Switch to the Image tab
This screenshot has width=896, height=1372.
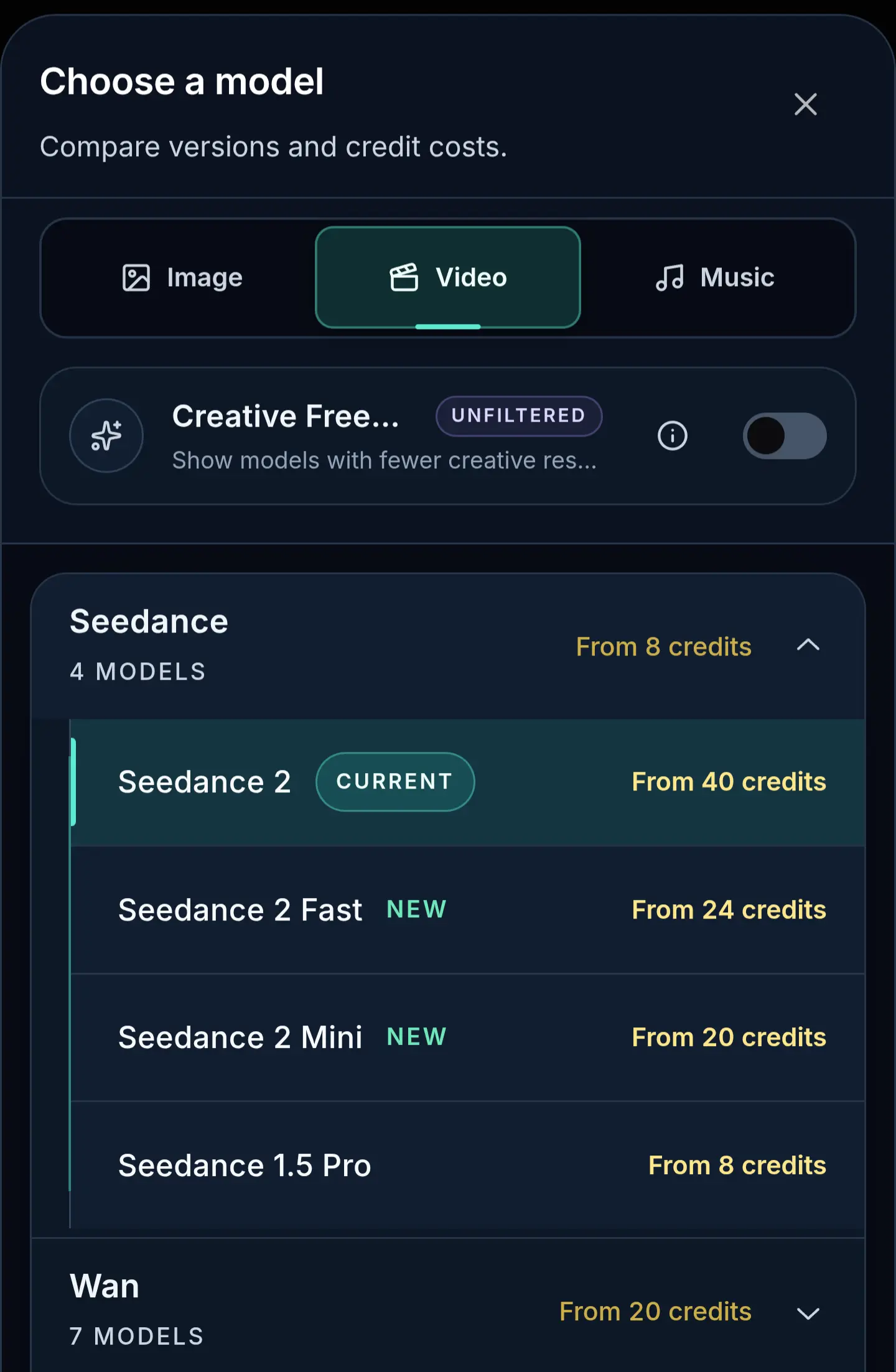coord(182,277)
